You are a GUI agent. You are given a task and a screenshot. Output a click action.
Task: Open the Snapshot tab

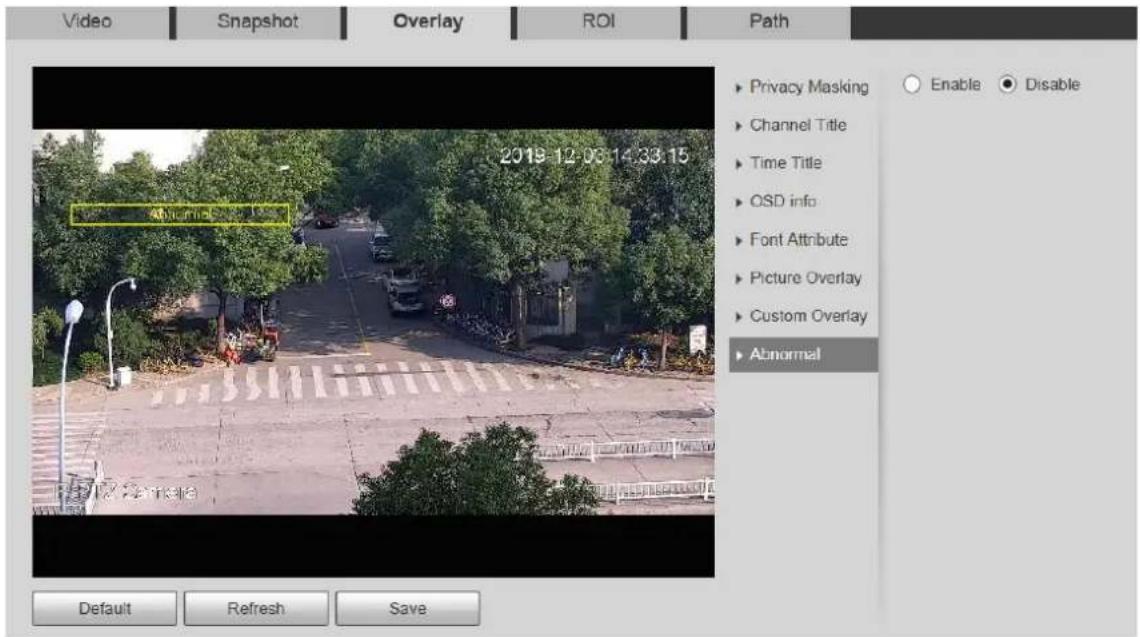258,22
